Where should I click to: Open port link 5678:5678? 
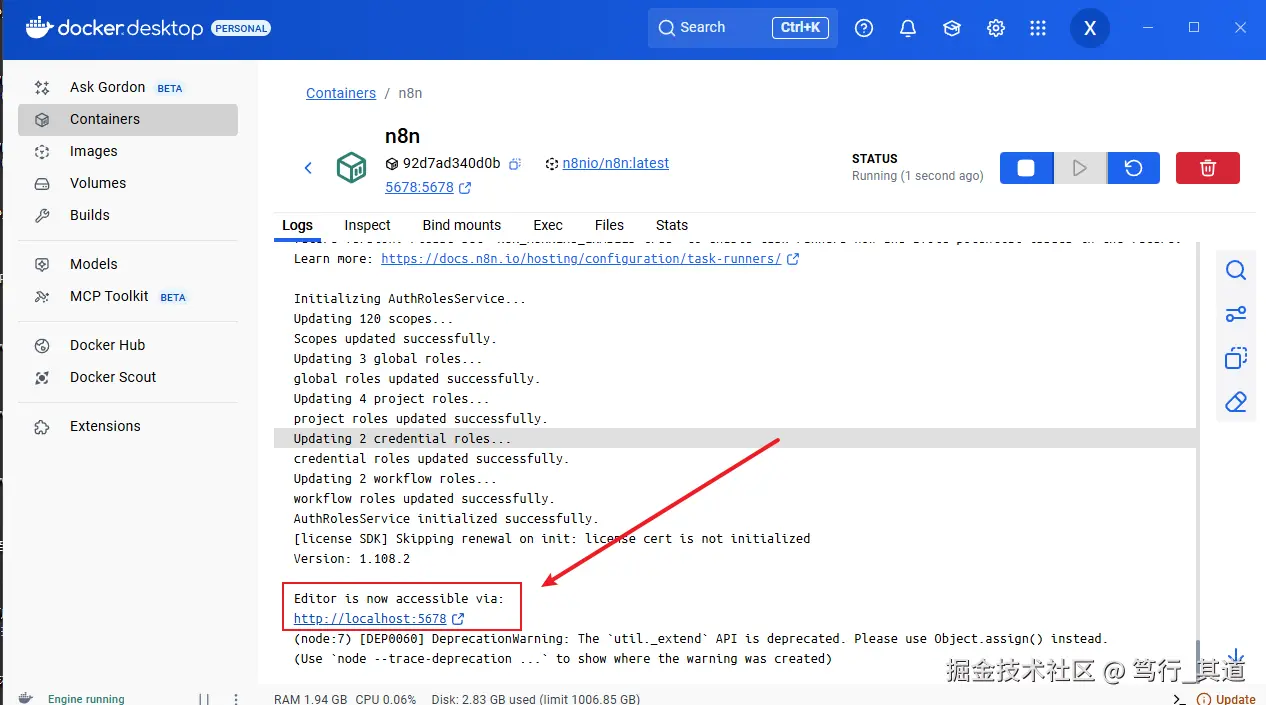coord(419,187)
